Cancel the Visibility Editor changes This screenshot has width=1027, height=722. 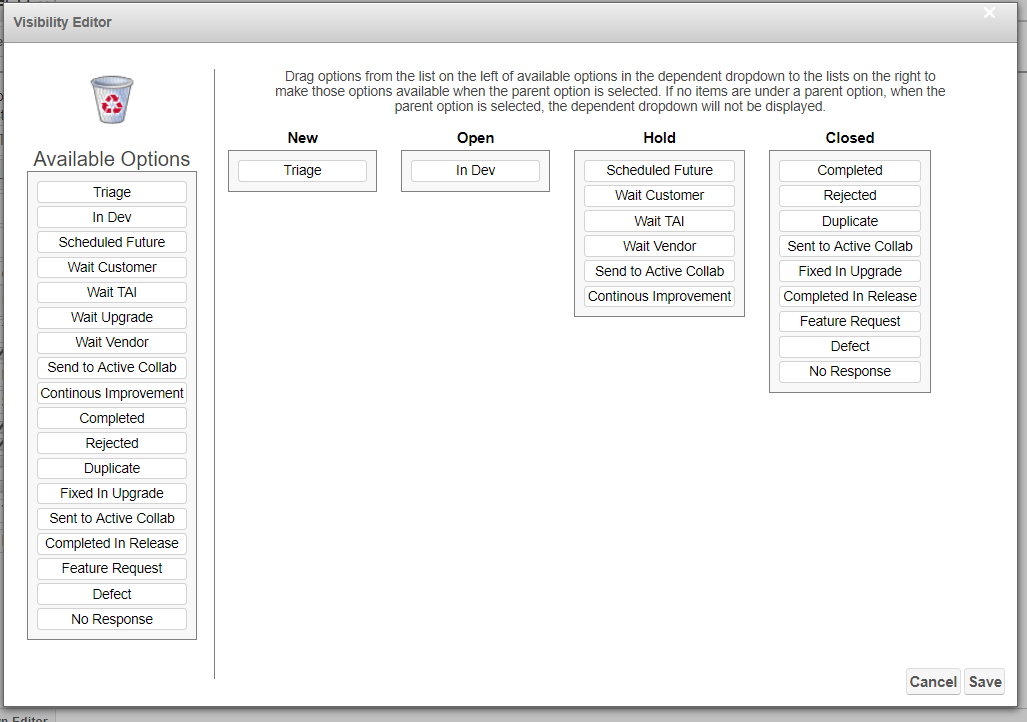tap(932, 681)
